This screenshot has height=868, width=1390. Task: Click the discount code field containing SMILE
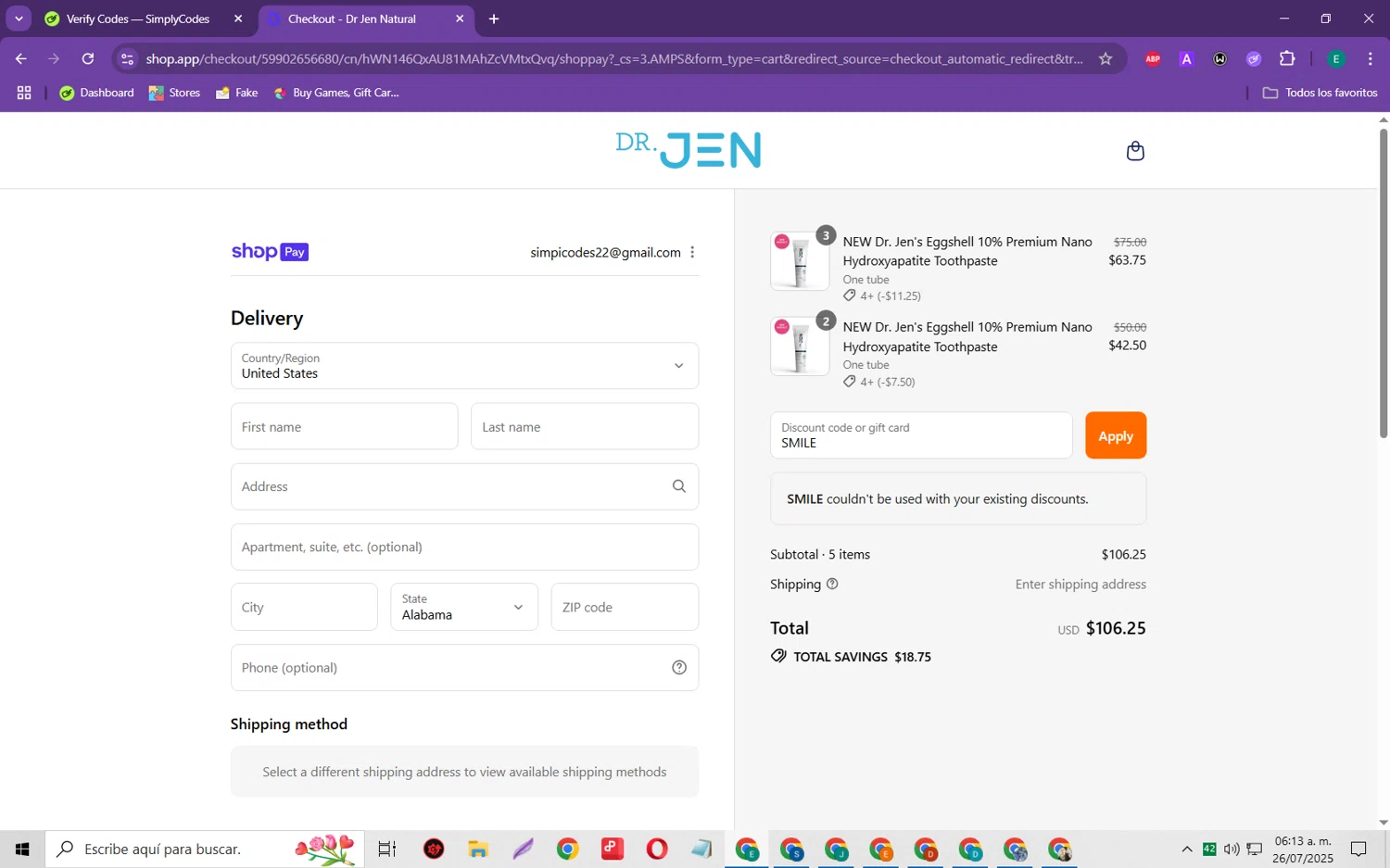[921, 435]
